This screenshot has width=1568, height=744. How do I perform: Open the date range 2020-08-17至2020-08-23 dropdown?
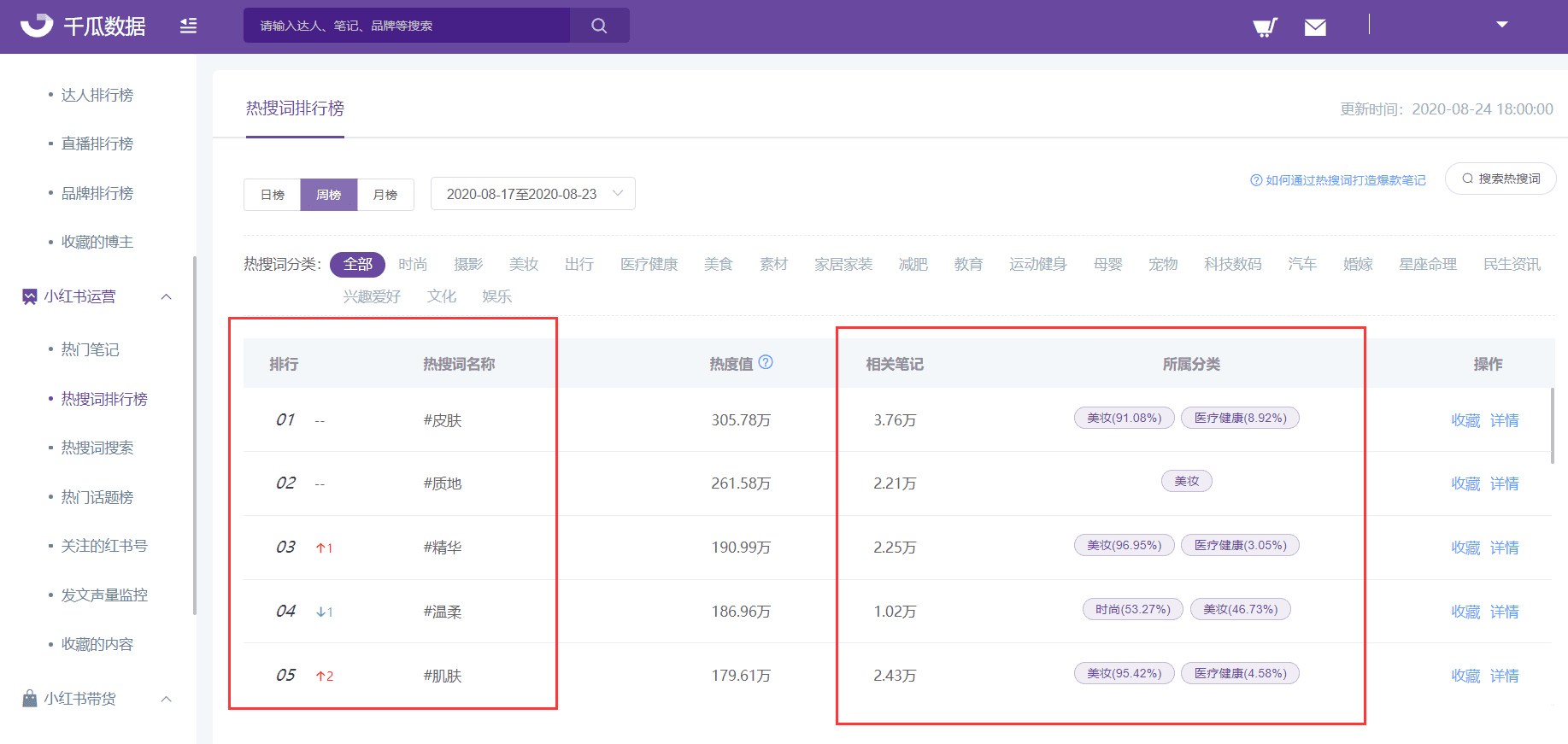click(533, 194)
